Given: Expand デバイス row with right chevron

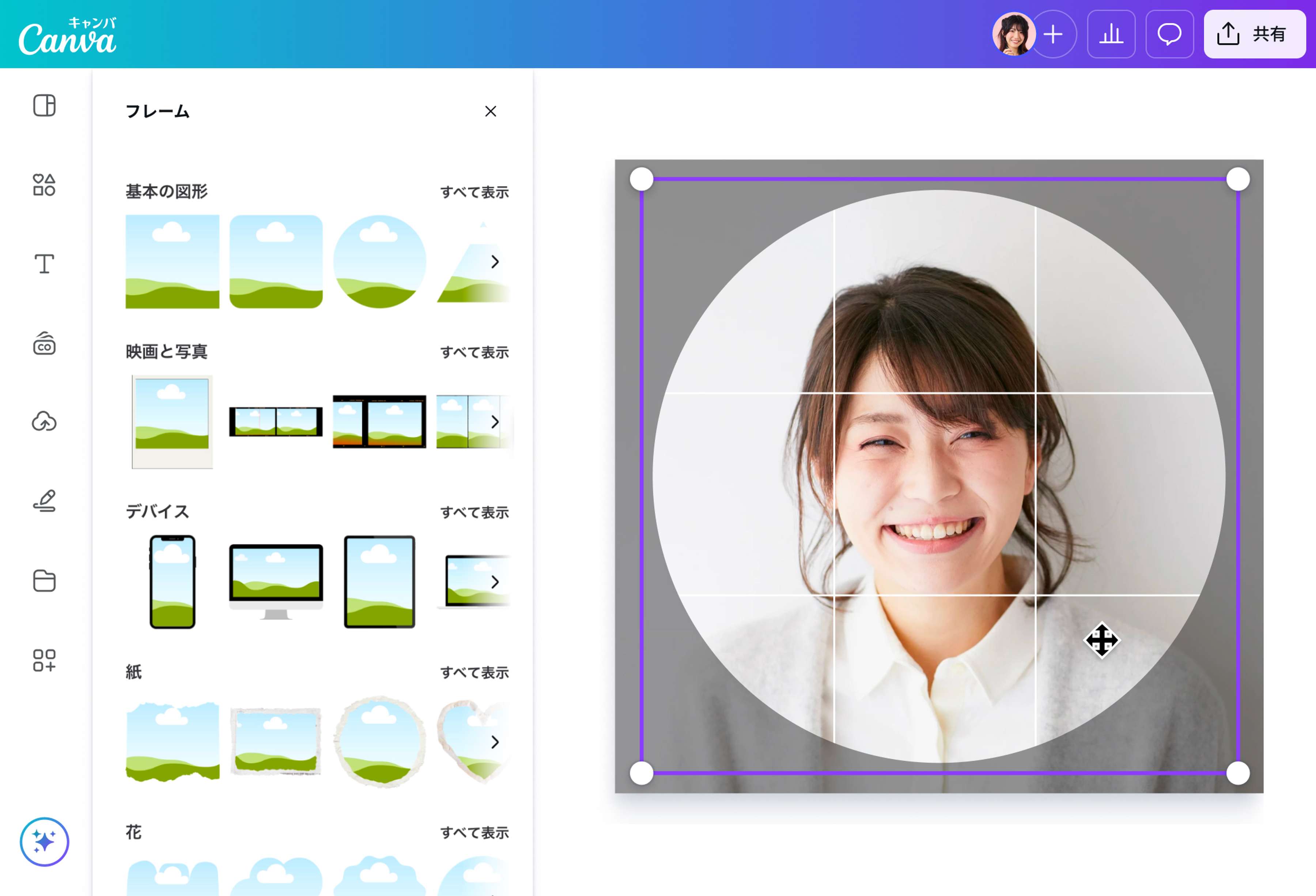Looking at the screenshot, I should point(495,582).
